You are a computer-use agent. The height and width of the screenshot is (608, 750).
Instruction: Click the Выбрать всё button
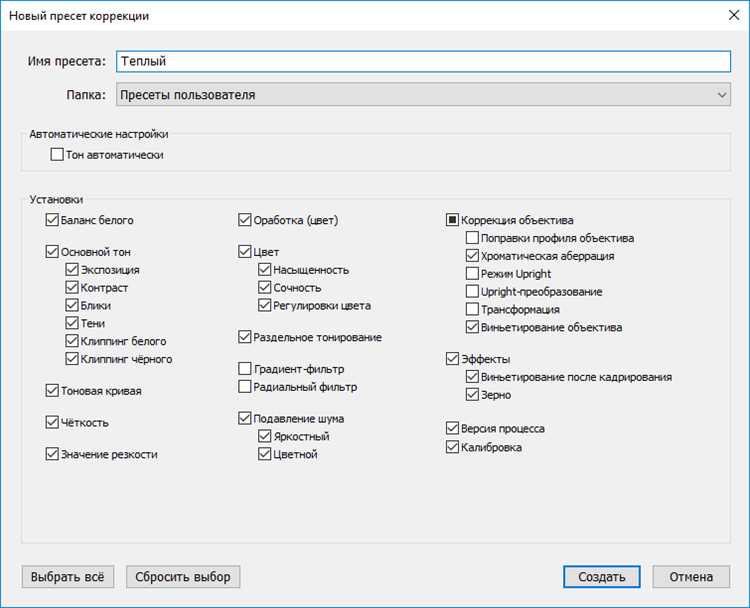point(67,577)
